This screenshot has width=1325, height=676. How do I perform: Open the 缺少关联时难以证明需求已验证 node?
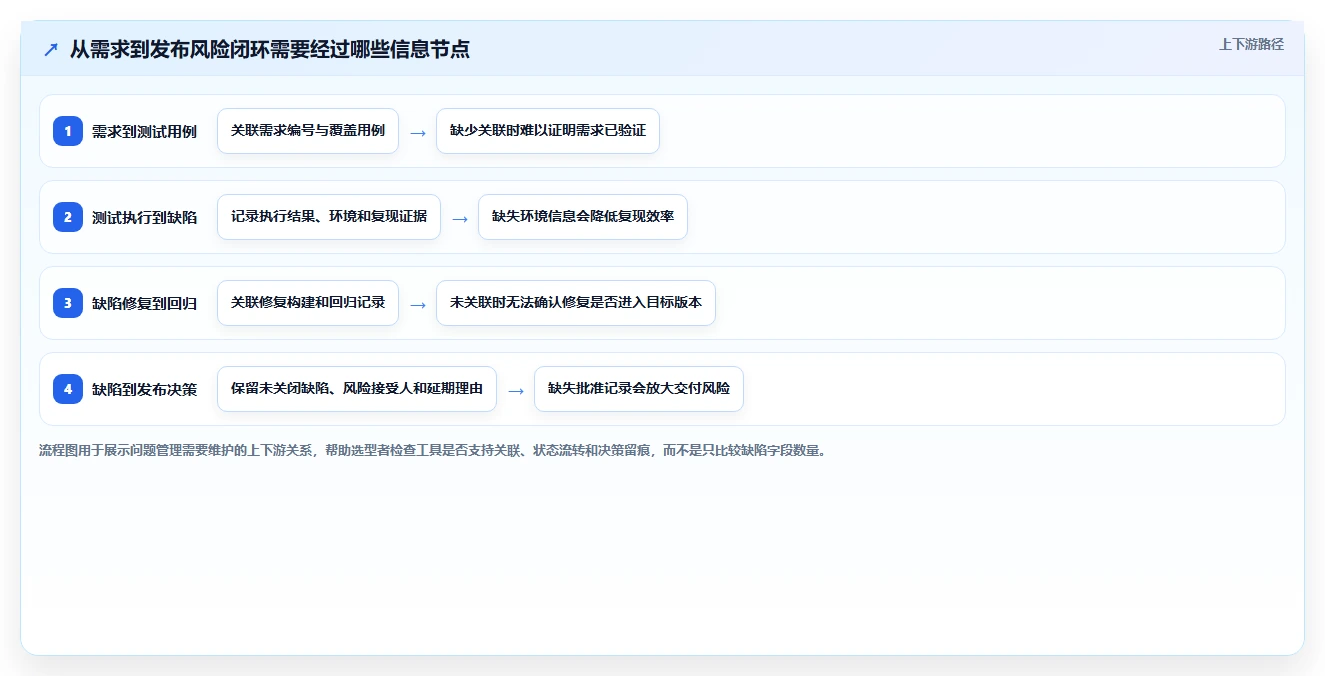pyautogui.click(x=548, y=131)
